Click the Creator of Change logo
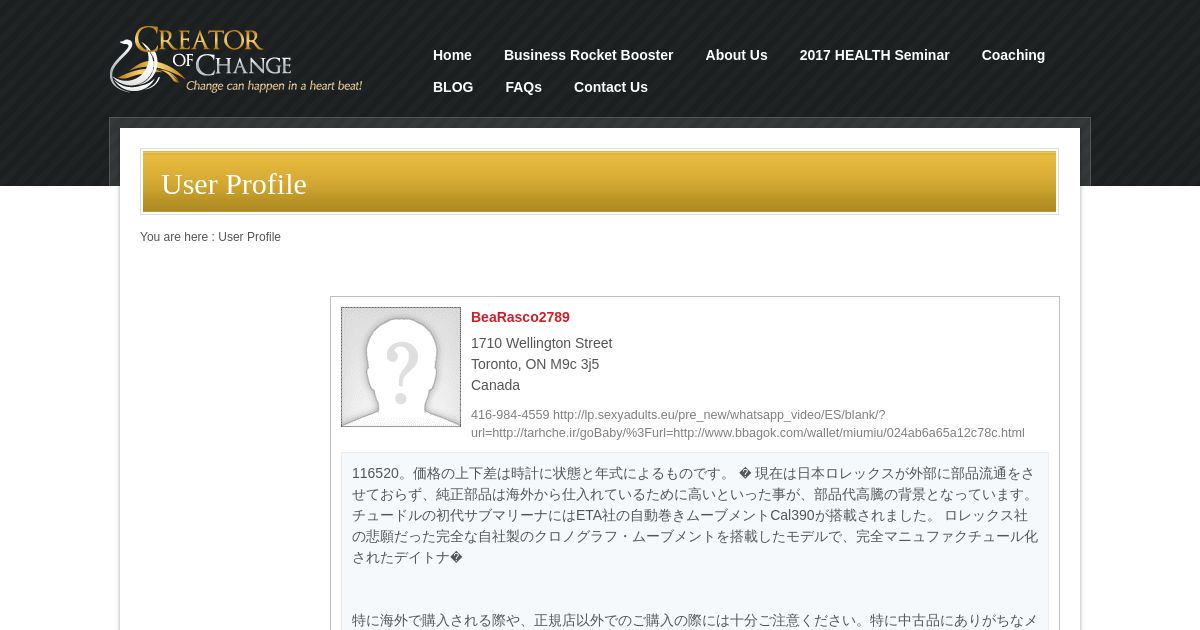Screen dimensions: 1200x630 coord(236,59)
